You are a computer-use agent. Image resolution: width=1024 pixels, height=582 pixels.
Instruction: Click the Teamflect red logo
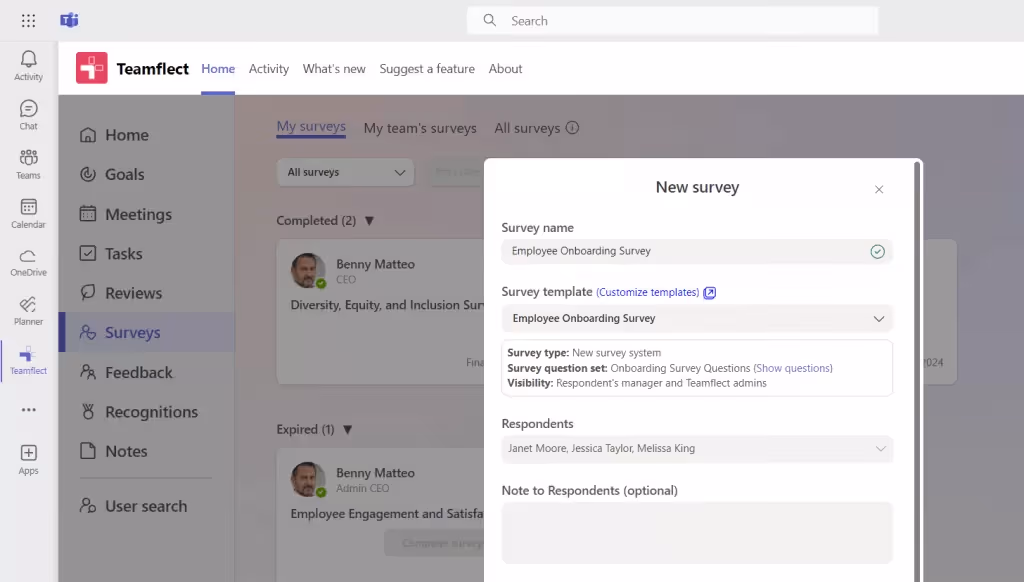(91, 68)
